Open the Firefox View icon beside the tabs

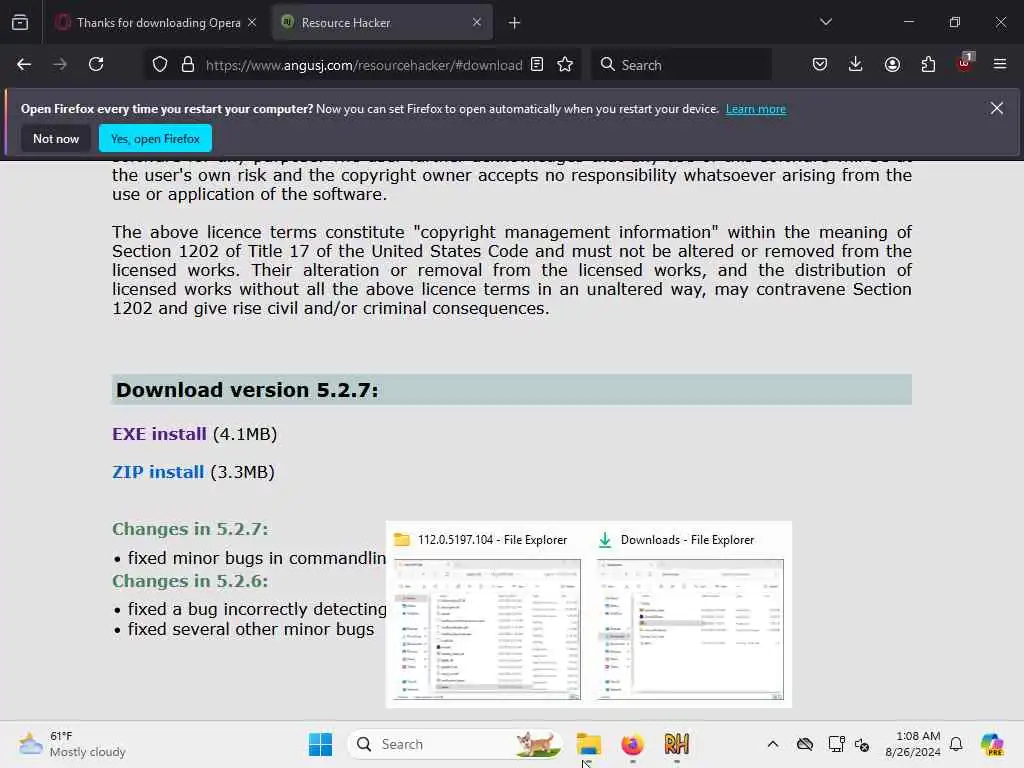[20, 23]
